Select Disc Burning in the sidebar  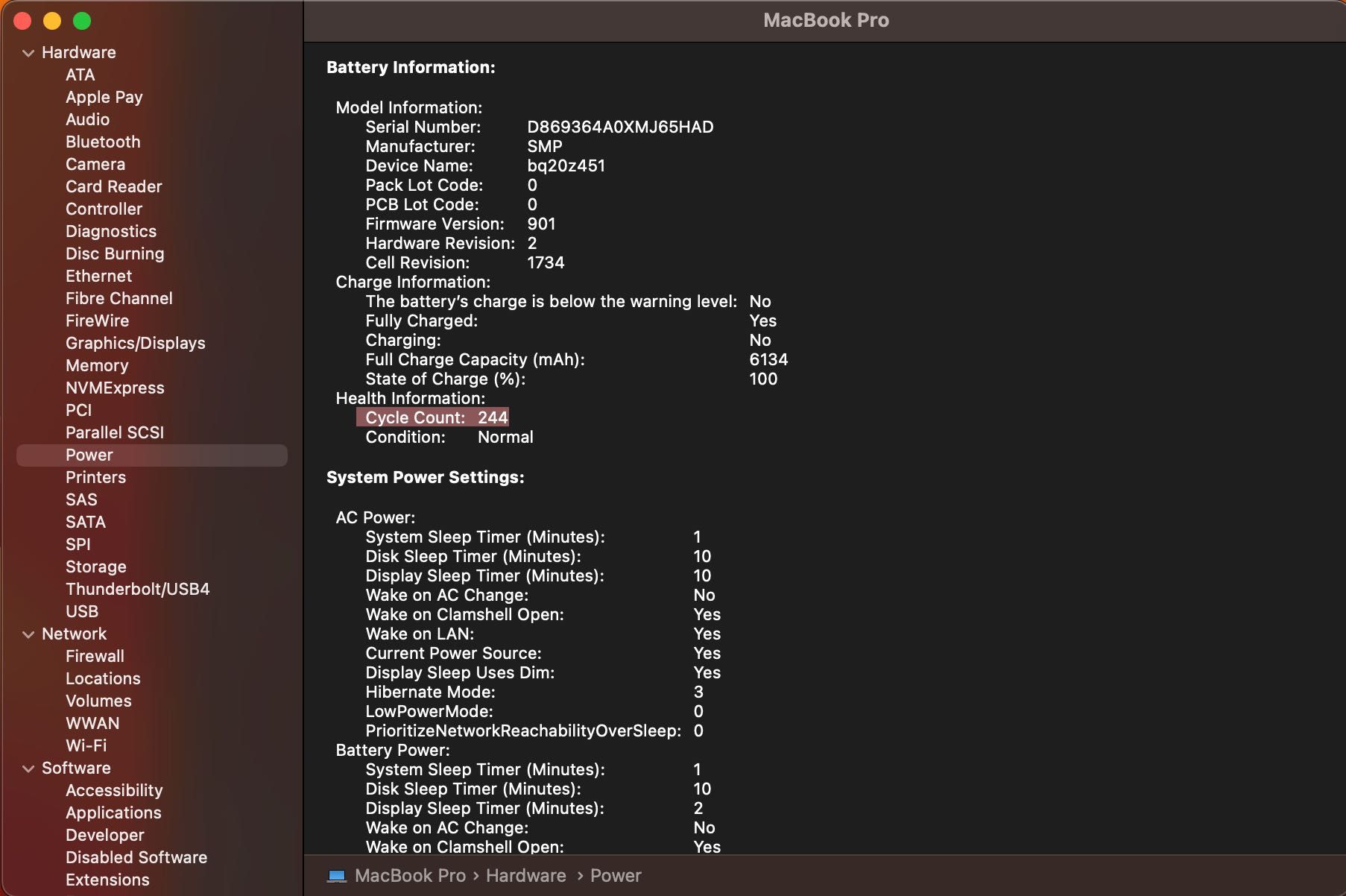coord(115,253)
